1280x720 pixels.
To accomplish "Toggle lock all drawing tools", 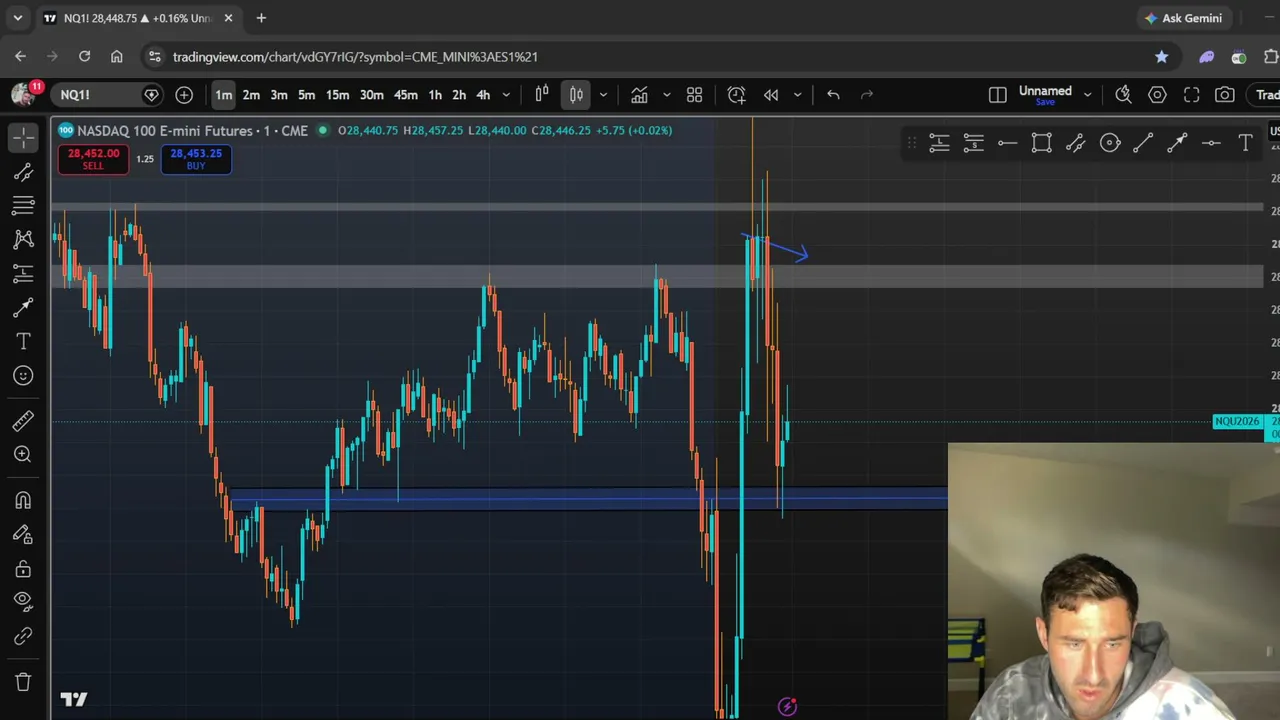I will 23,569.
